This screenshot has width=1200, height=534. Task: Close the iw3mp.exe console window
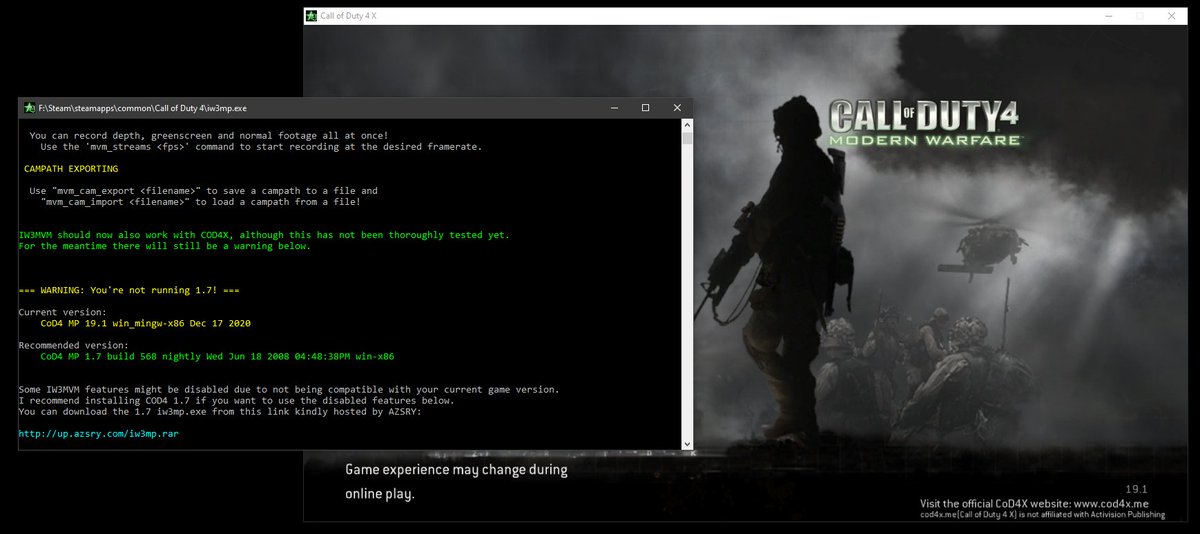tap(678, 107)
